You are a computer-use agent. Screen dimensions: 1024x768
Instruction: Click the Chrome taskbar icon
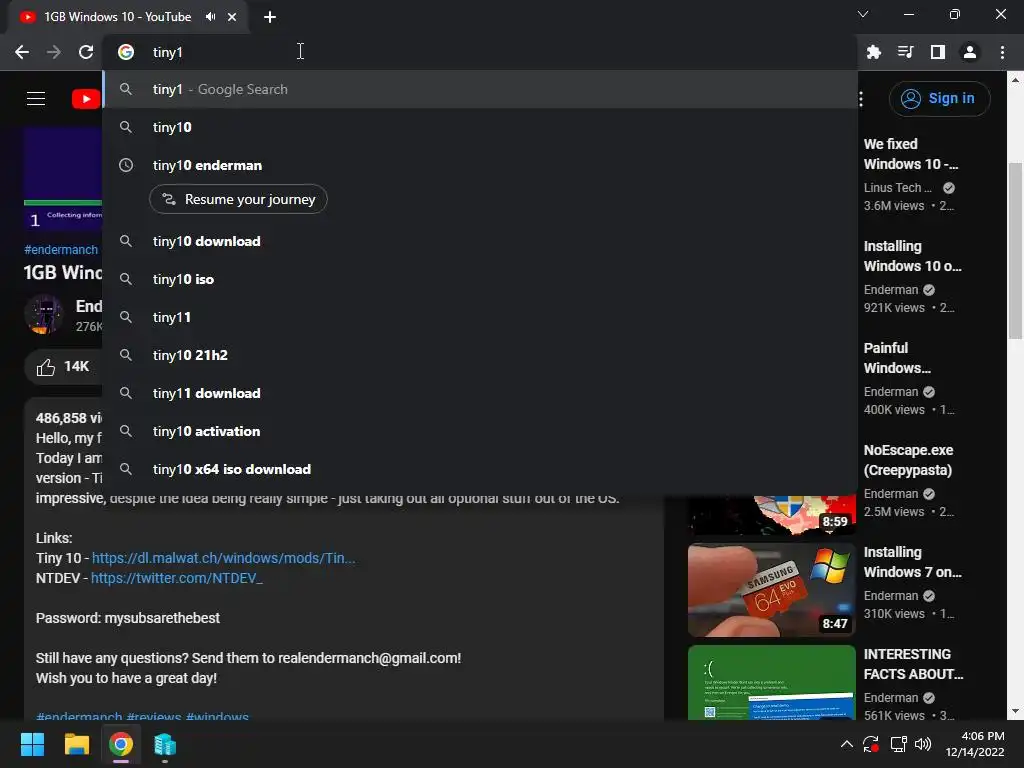121,744
